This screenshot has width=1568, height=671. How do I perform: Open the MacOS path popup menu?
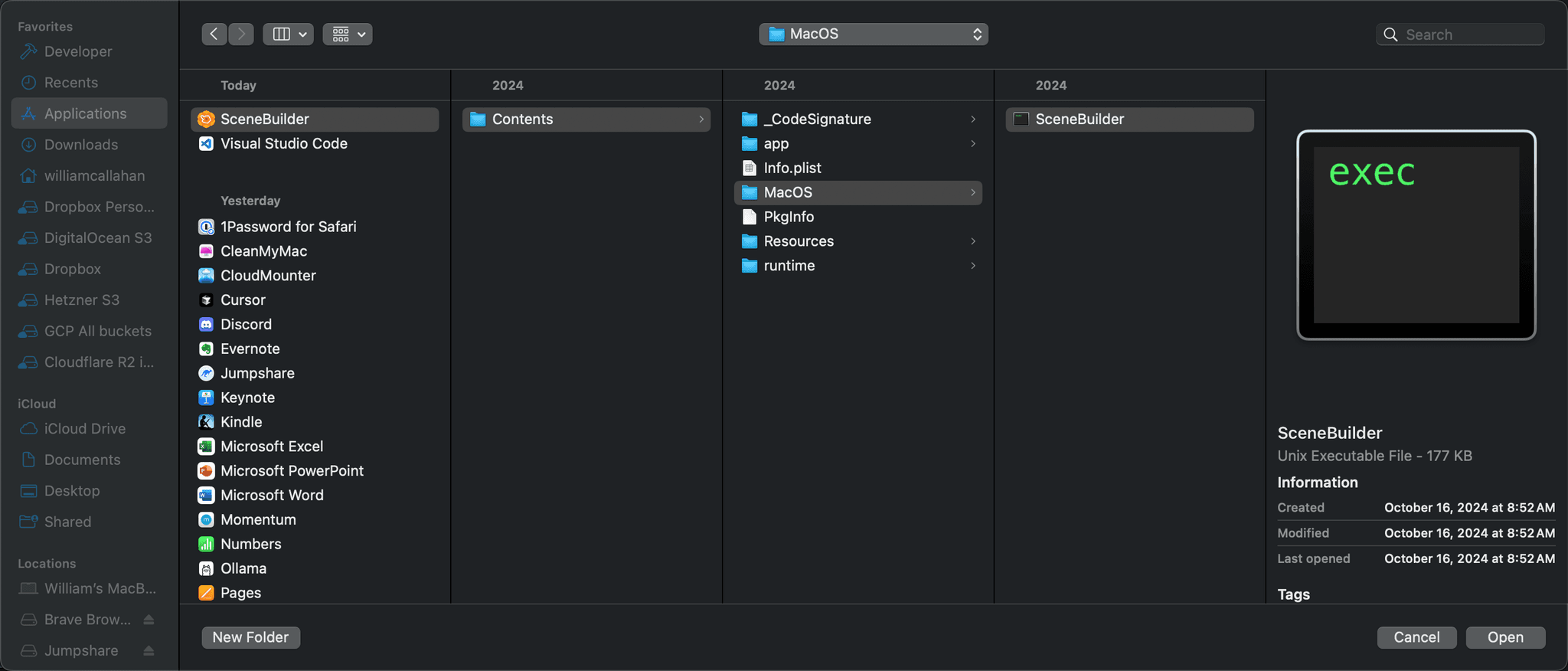coord(873,34)
